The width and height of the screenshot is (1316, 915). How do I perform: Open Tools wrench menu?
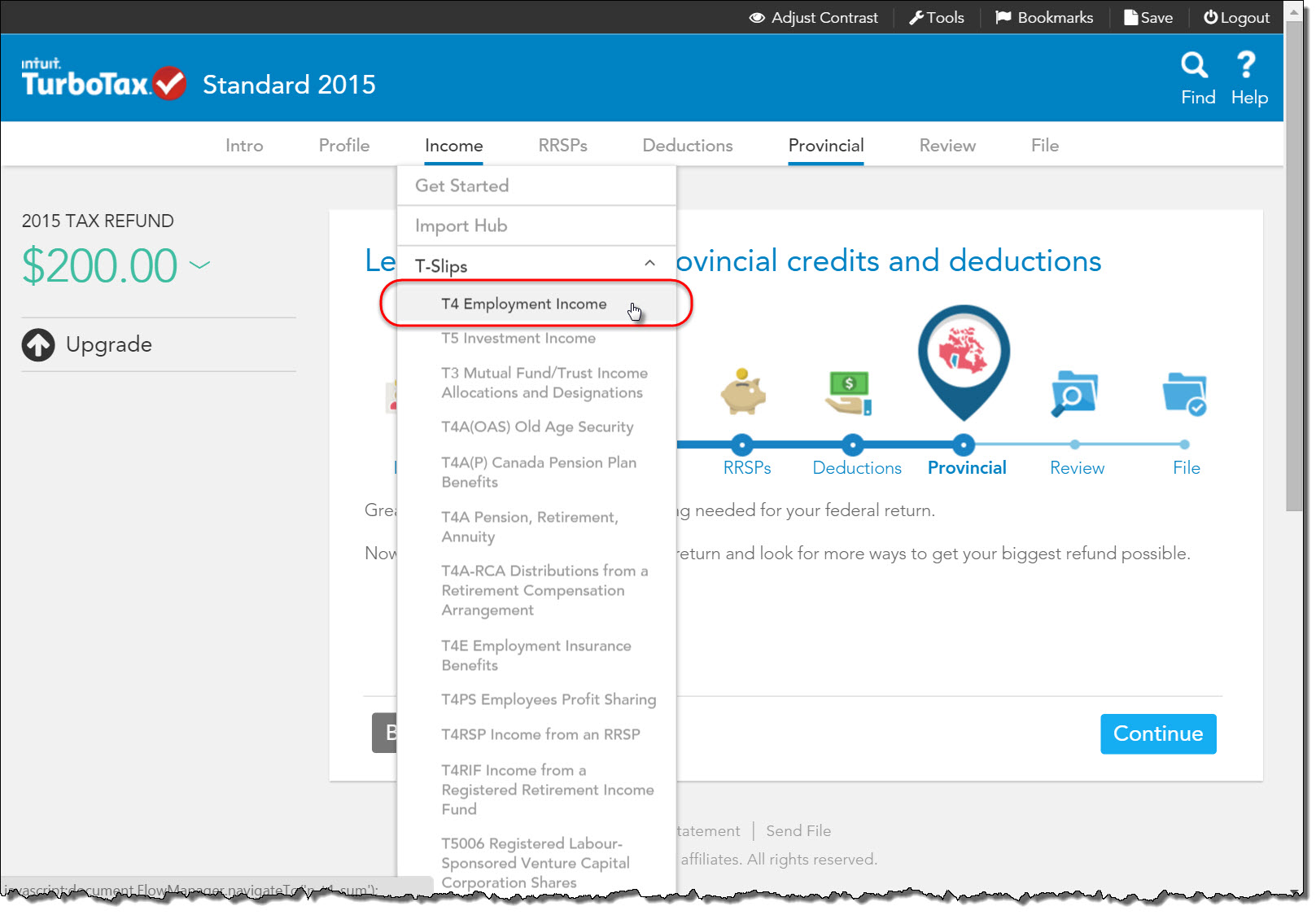[x=936, y=18]
